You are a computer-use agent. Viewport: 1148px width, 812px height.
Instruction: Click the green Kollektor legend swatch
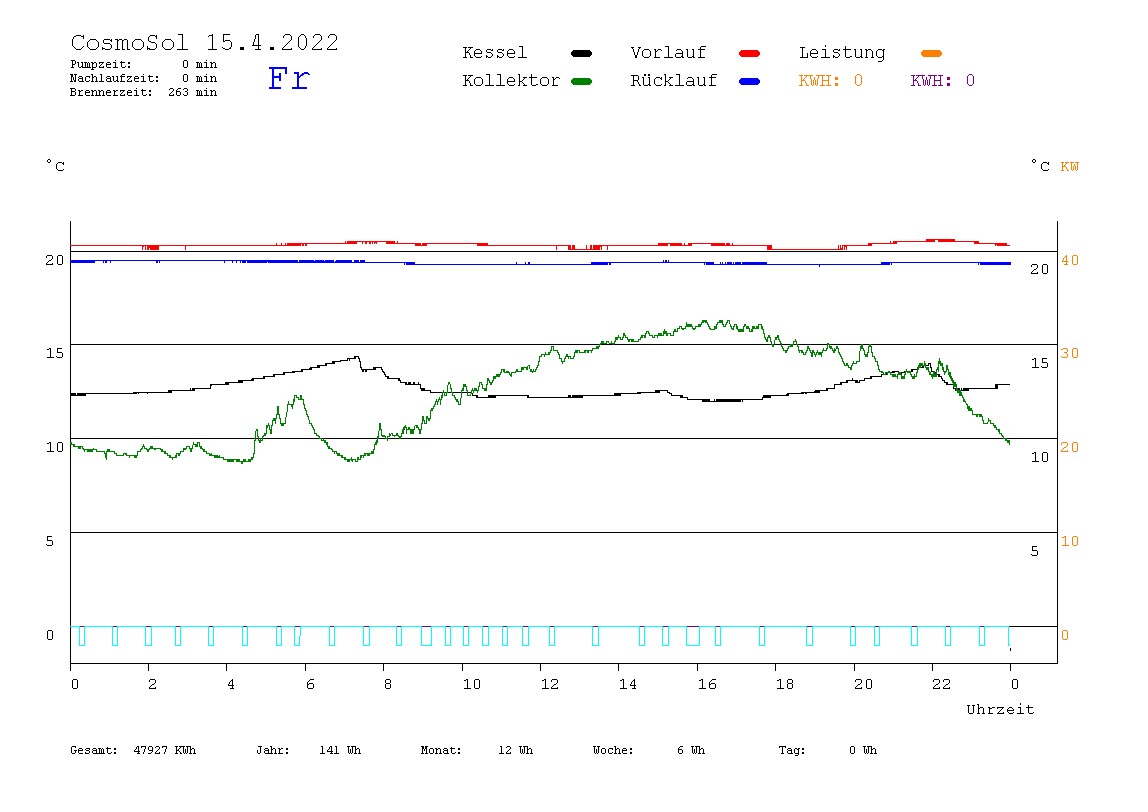pyautogui.click(x=581, y=81)
